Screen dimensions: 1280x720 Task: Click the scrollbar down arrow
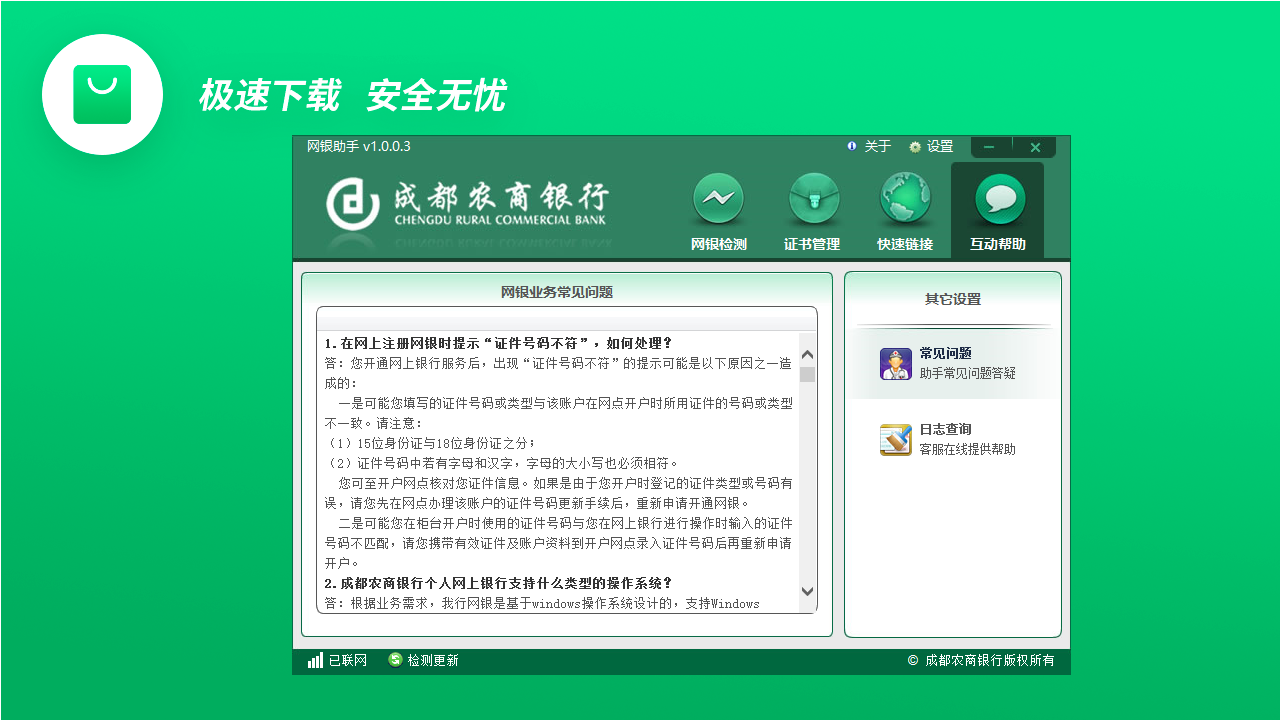[808, 590]
